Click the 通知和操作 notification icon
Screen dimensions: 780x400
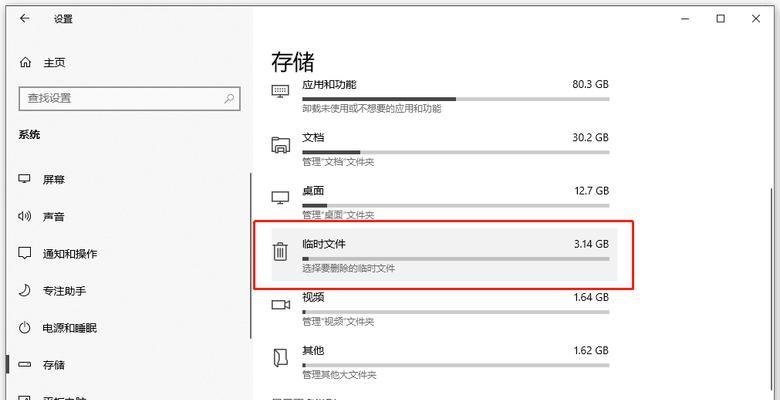(x=25, y=253)
